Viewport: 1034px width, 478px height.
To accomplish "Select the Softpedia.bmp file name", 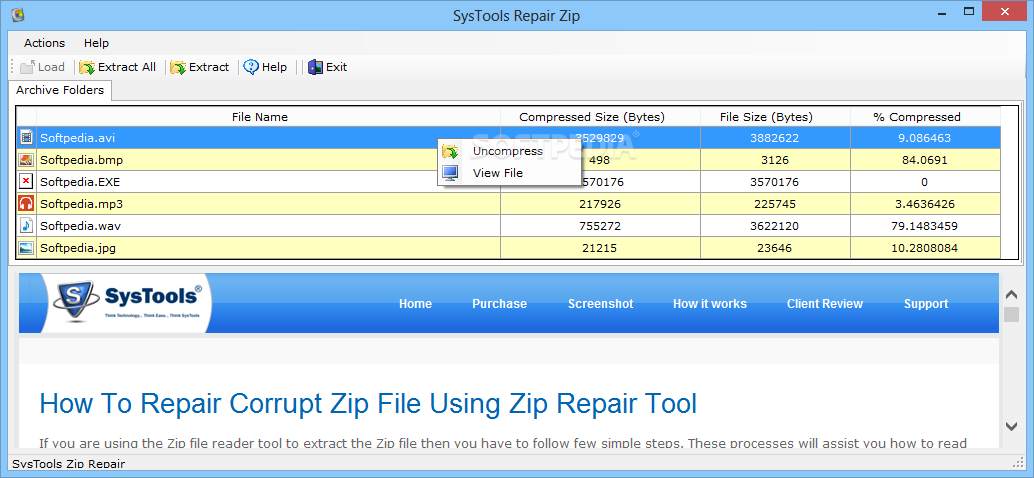I will coord(81,160).
